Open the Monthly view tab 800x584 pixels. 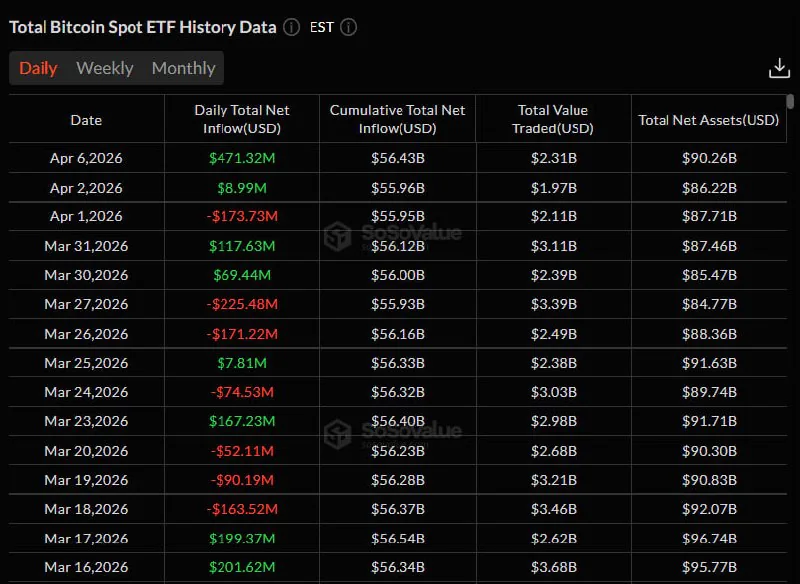pyautogui.click(x=183, y=68)
